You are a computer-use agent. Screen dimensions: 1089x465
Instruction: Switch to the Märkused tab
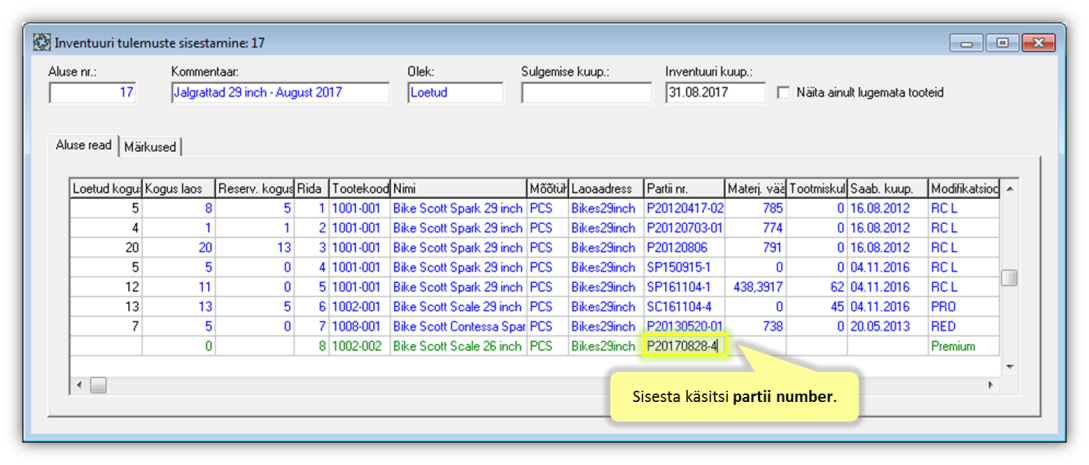(x=151, y=146)
